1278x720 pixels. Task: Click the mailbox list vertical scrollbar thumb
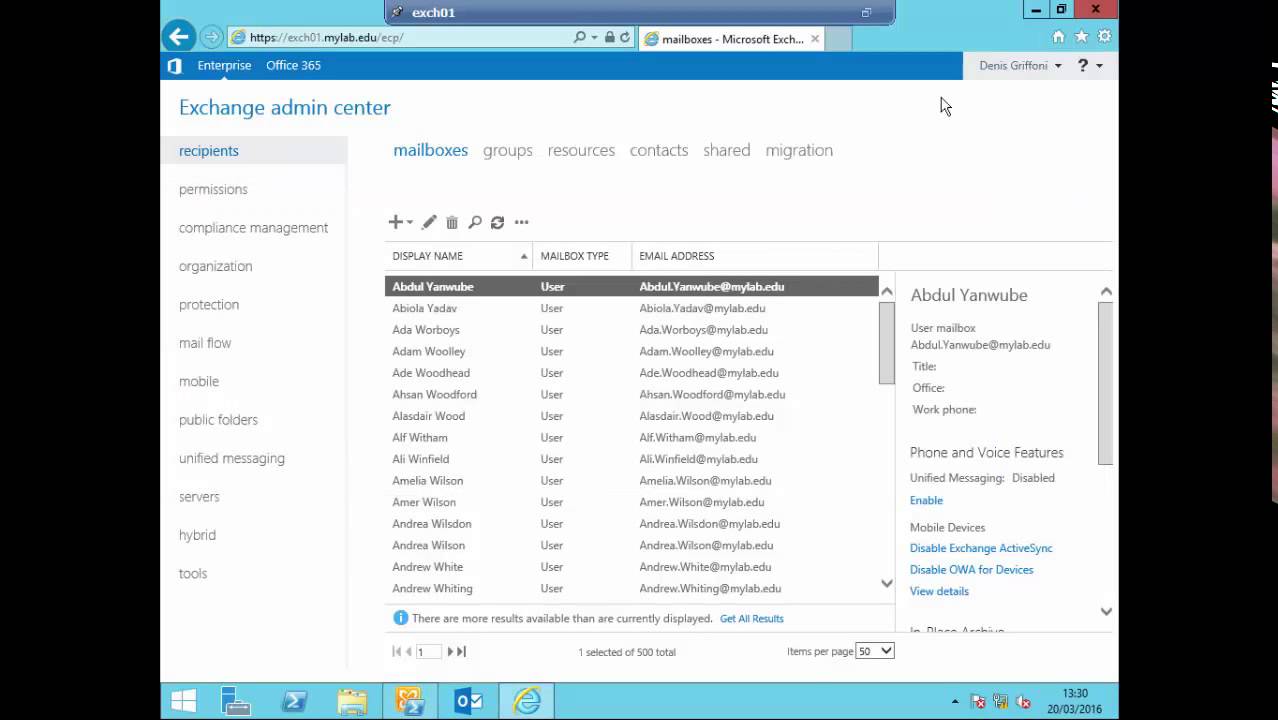[887, 342]
